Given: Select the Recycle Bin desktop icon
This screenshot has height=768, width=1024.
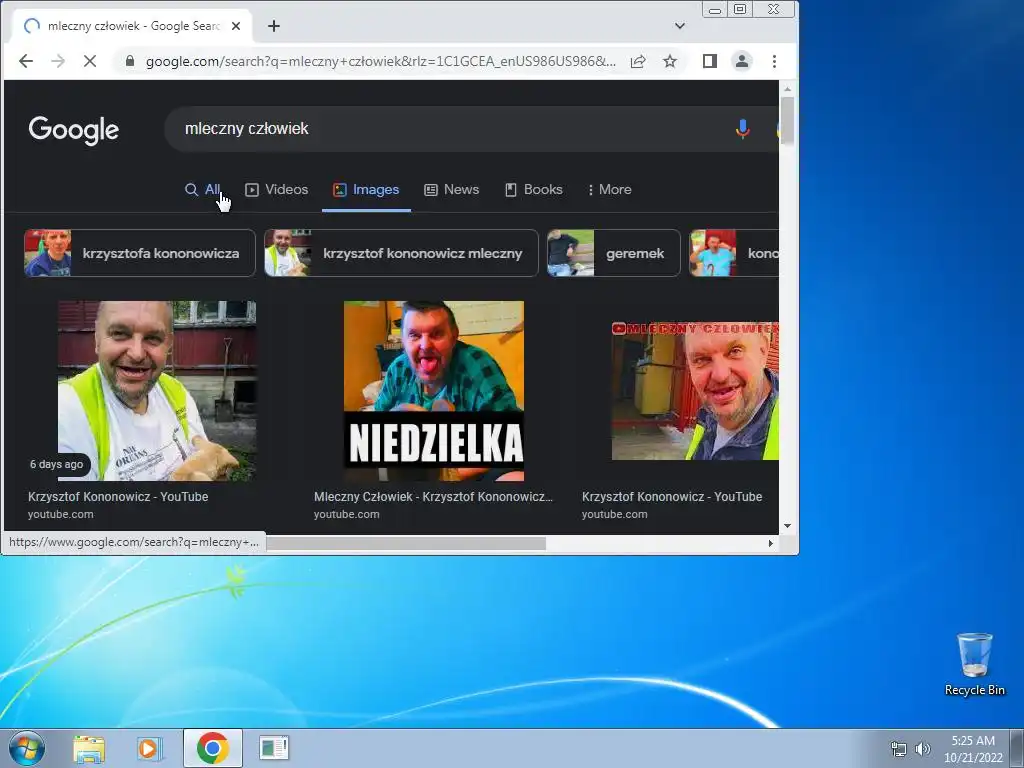Looking at the screenshot, I should tap(974, 665).
